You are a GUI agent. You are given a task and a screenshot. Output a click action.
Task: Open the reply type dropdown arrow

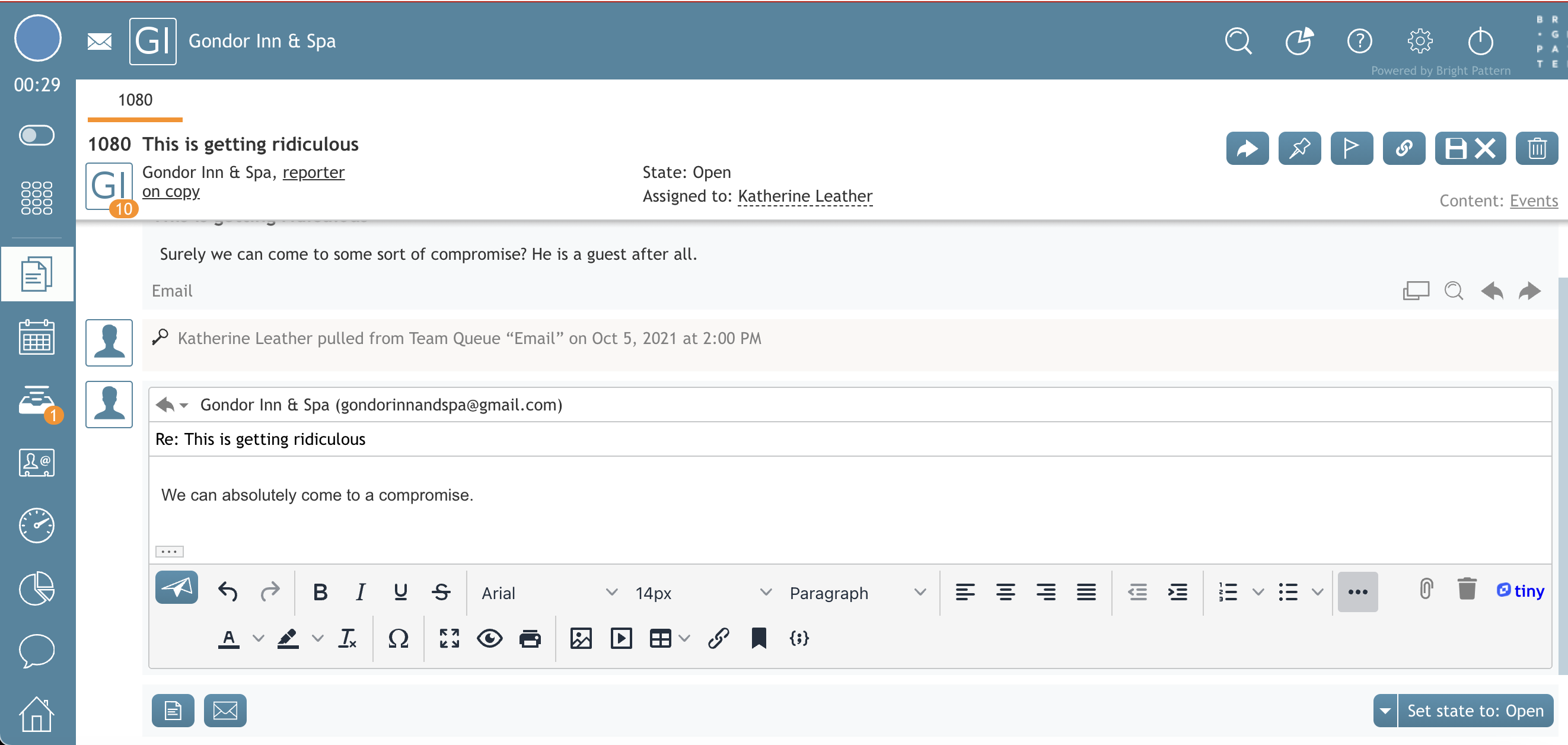coord(183,405)
